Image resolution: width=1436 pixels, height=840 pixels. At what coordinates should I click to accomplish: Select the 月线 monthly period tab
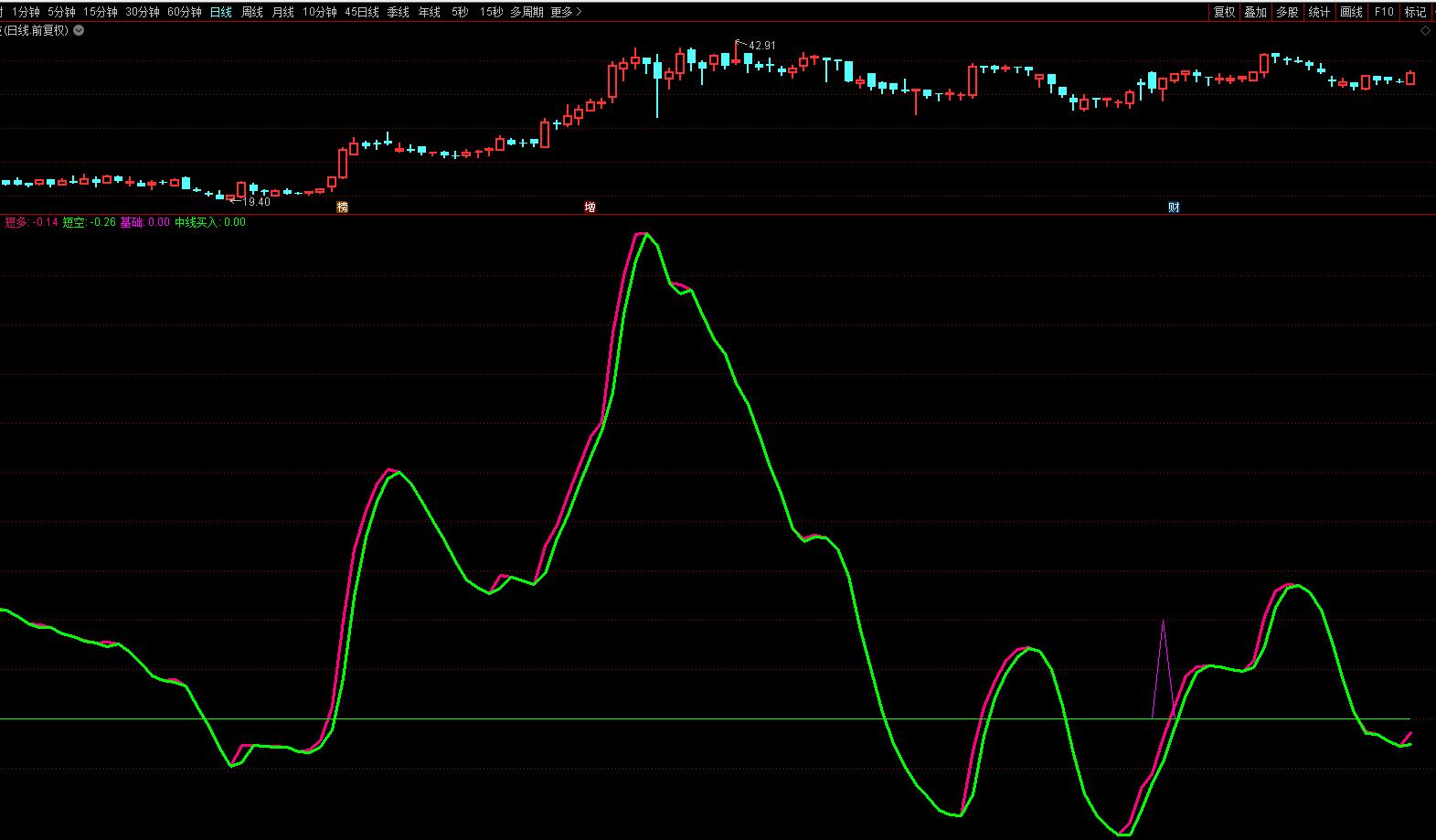click(x=283, y=12)
